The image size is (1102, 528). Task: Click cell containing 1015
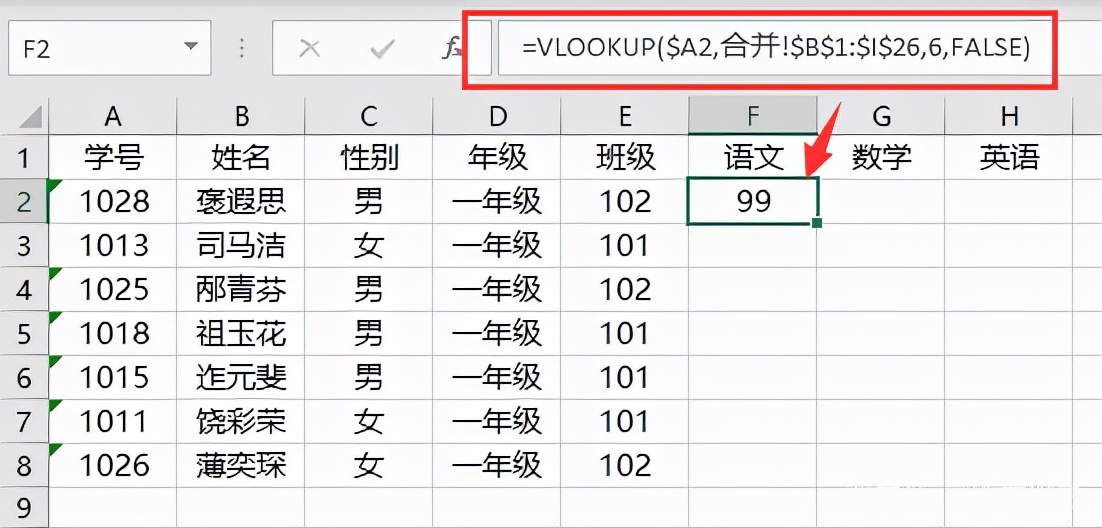113,378
